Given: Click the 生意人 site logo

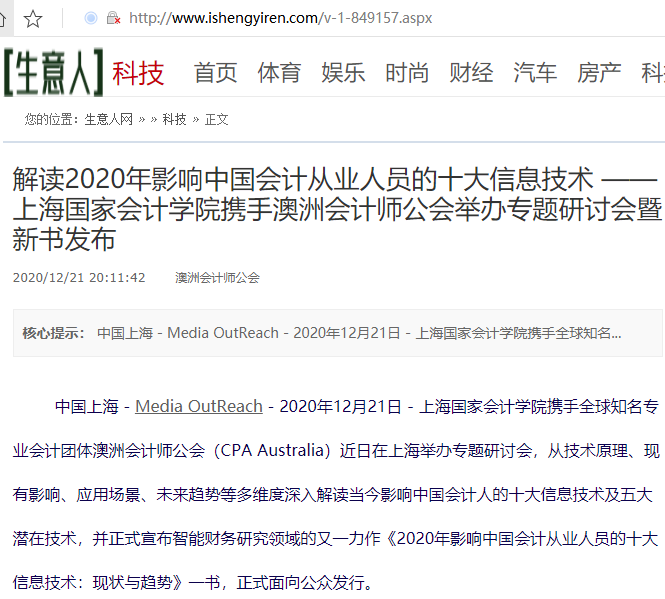Looking at the screenshot, I should coord(53,72).
